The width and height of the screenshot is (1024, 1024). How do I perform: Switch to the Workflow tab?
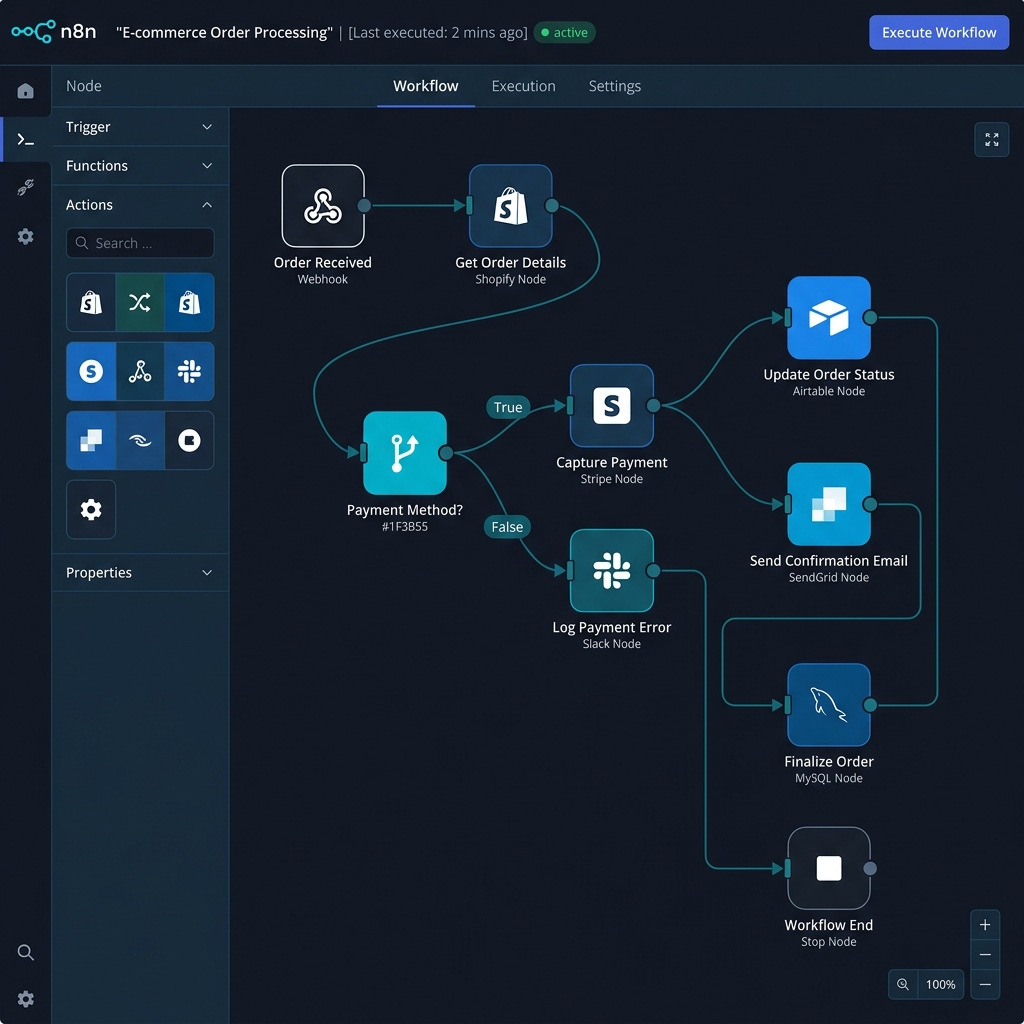click(426, 86)
